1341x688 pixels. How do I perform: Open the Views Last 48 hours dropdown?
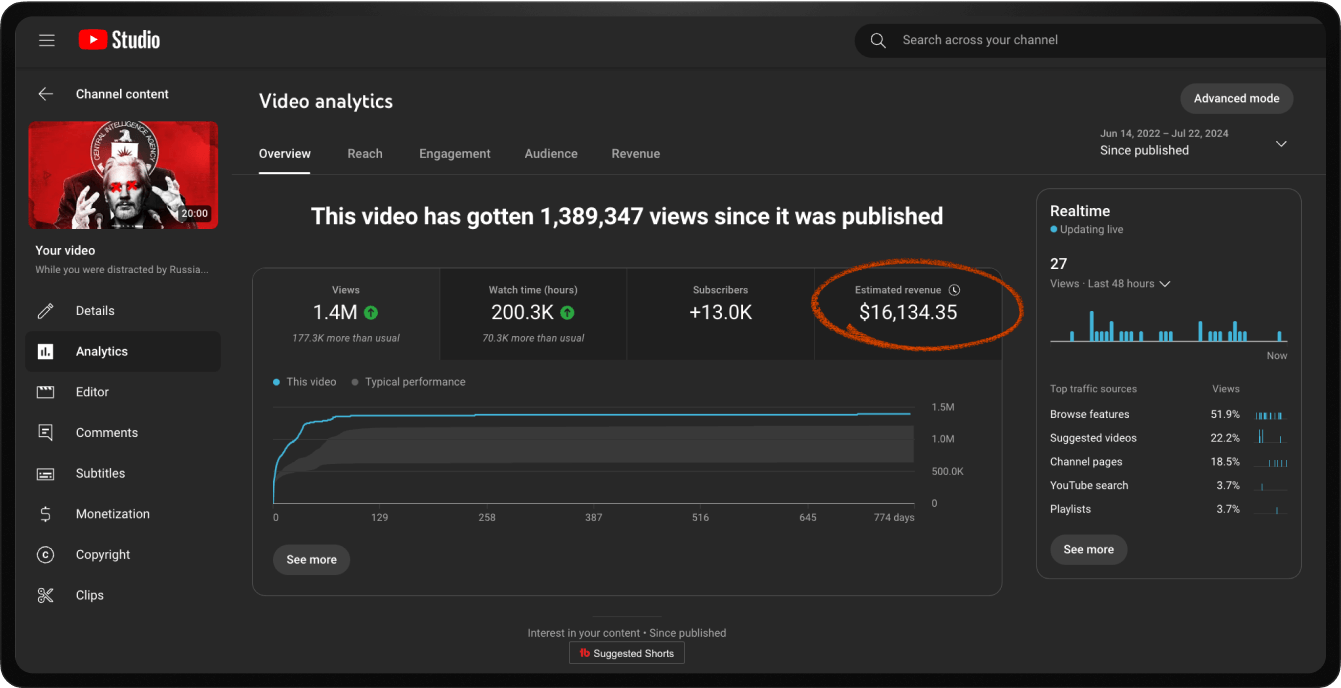pyautogui.click(x=1110, y=284)
